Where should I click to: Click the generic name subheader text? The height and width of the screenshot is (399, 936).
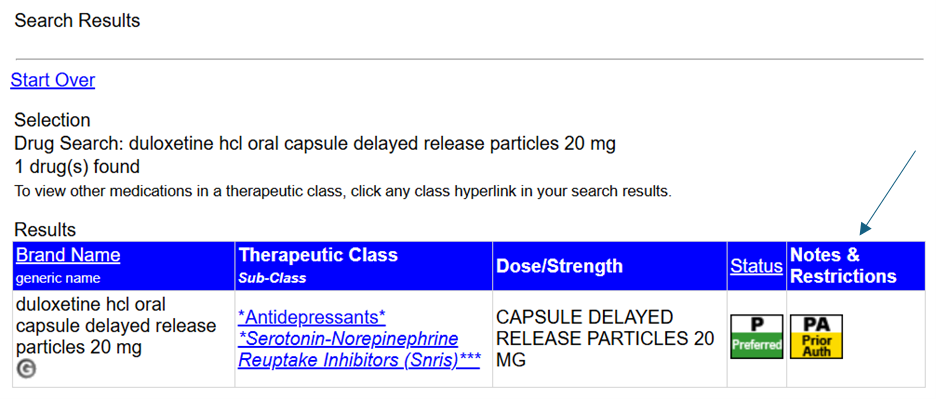click(58, 278)
